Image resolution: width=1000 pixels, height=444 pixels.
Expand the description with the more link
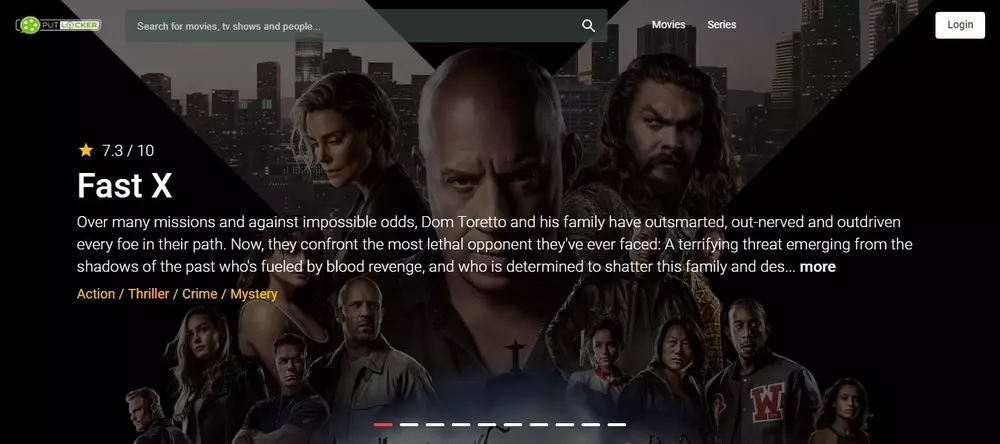(x=818, y=267)
